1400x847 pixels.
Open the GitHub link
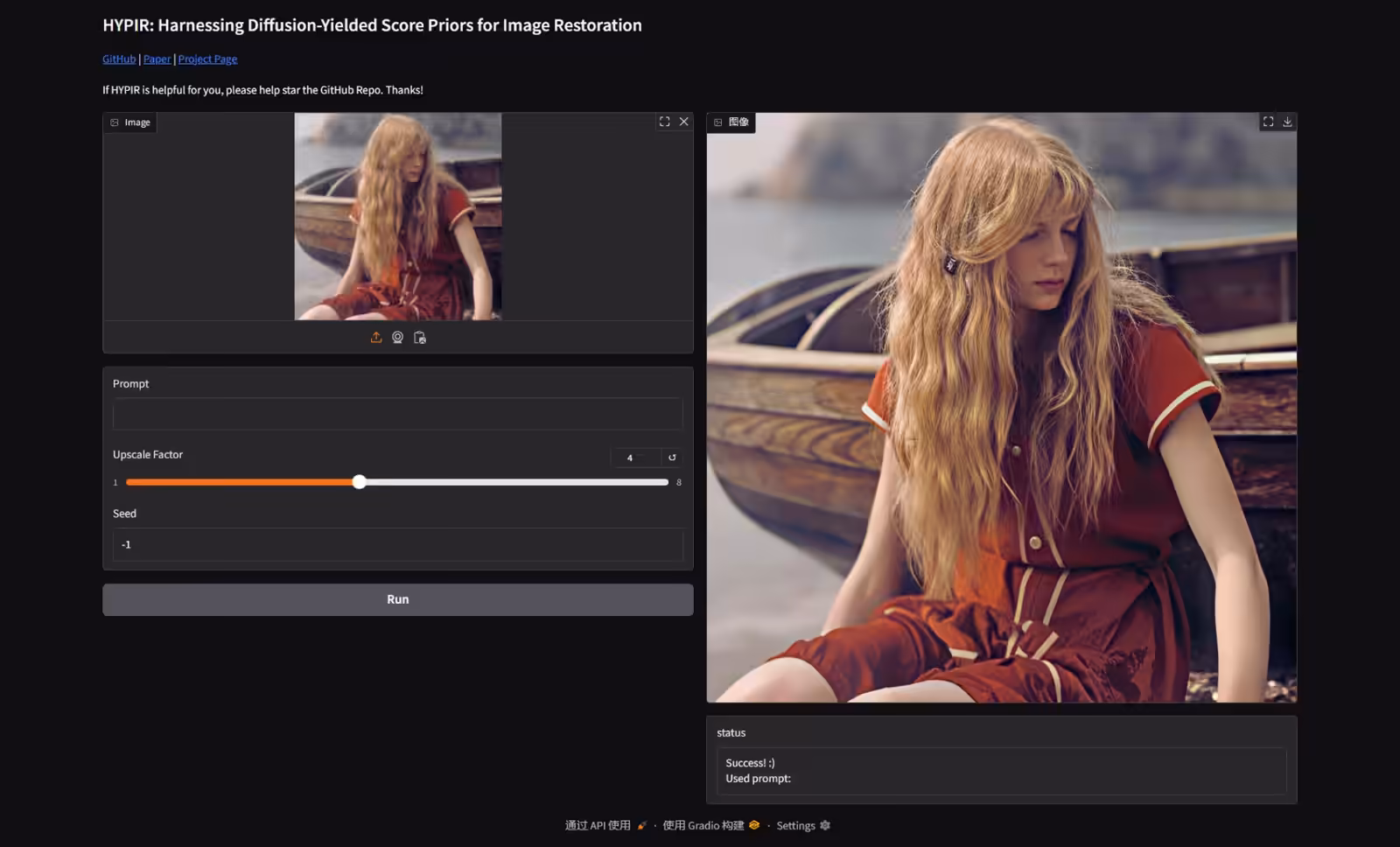click(x=119, y=59)
